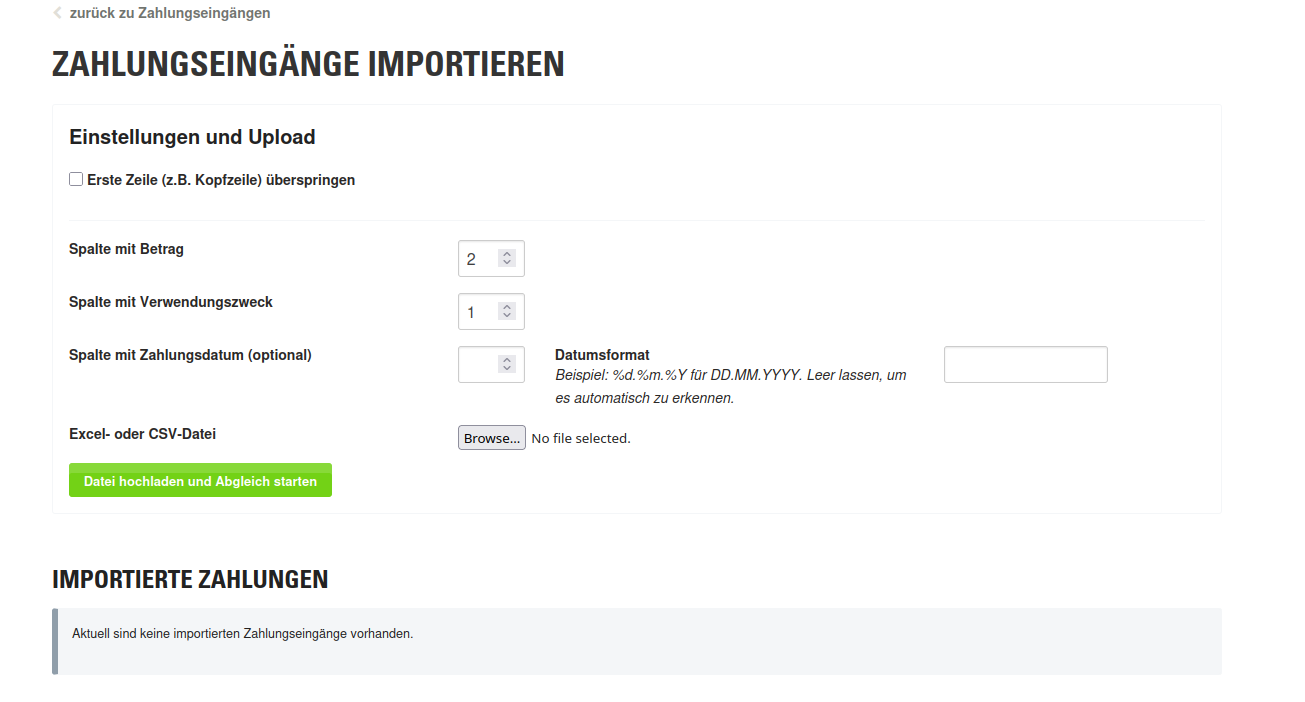Screen dimensions: 1305x702
Task: Lower Zahlungsdatum column number with down arrow
Action: pos(507,369)
